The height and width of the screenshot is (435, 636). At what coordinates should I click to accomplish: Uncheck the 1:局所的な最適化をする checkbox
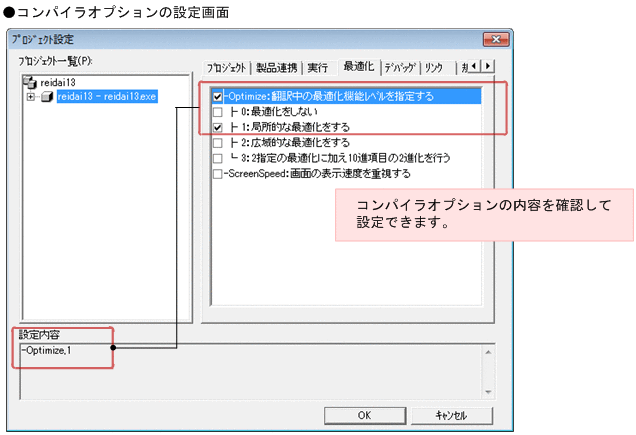tap(217, 127)
